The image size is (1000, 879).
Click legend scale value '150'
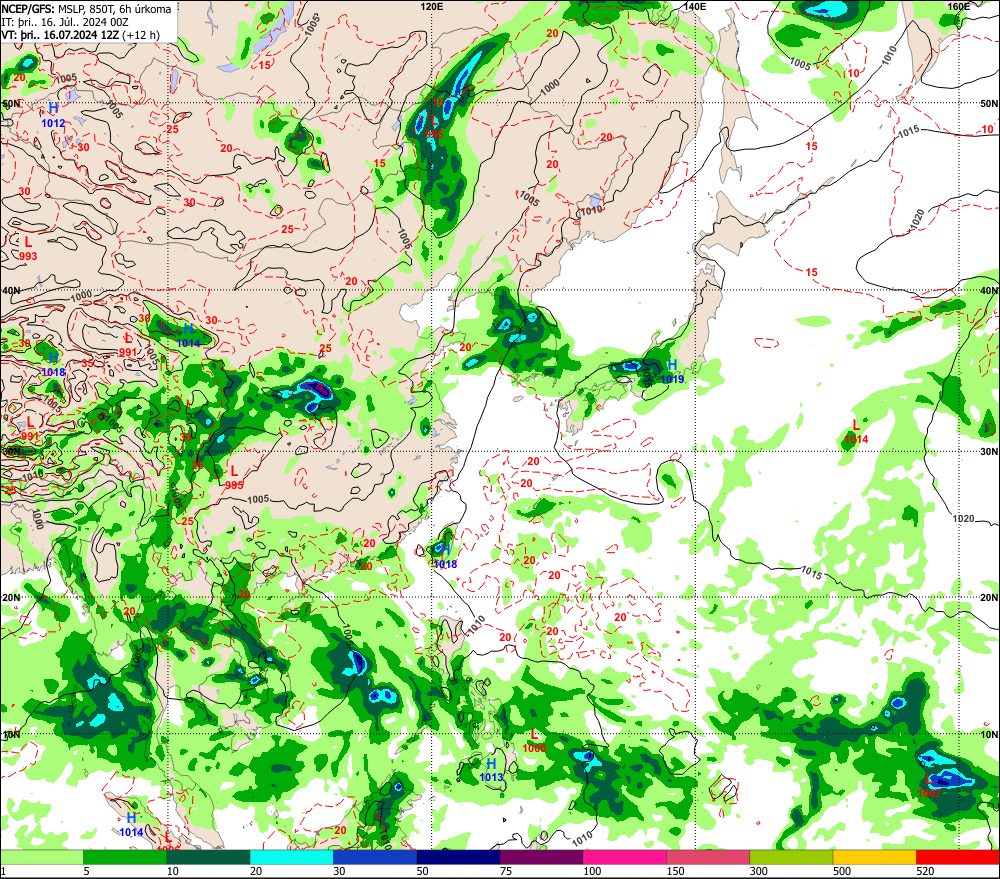click(675, 871)
